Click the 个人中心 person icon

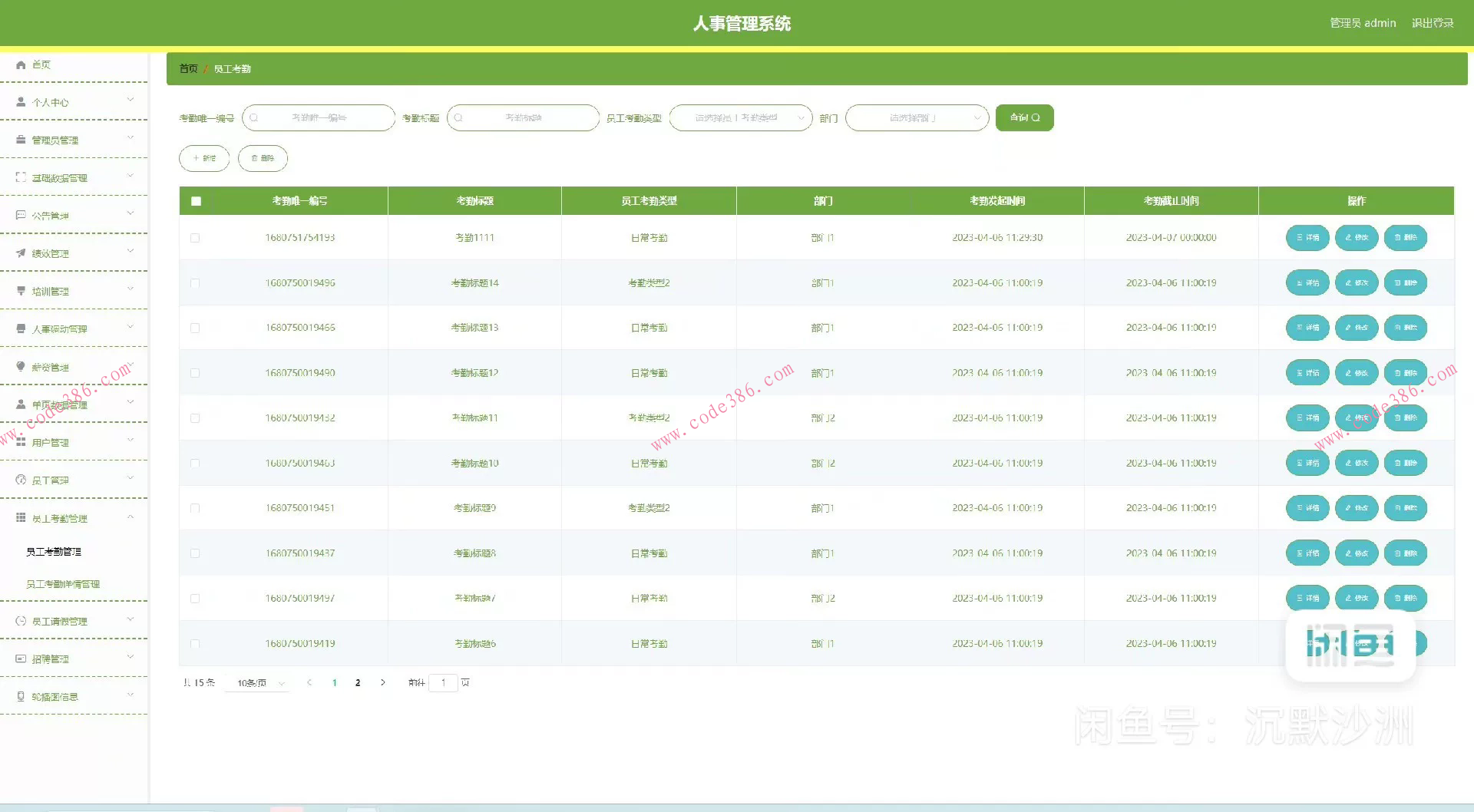tap(21, 102)
